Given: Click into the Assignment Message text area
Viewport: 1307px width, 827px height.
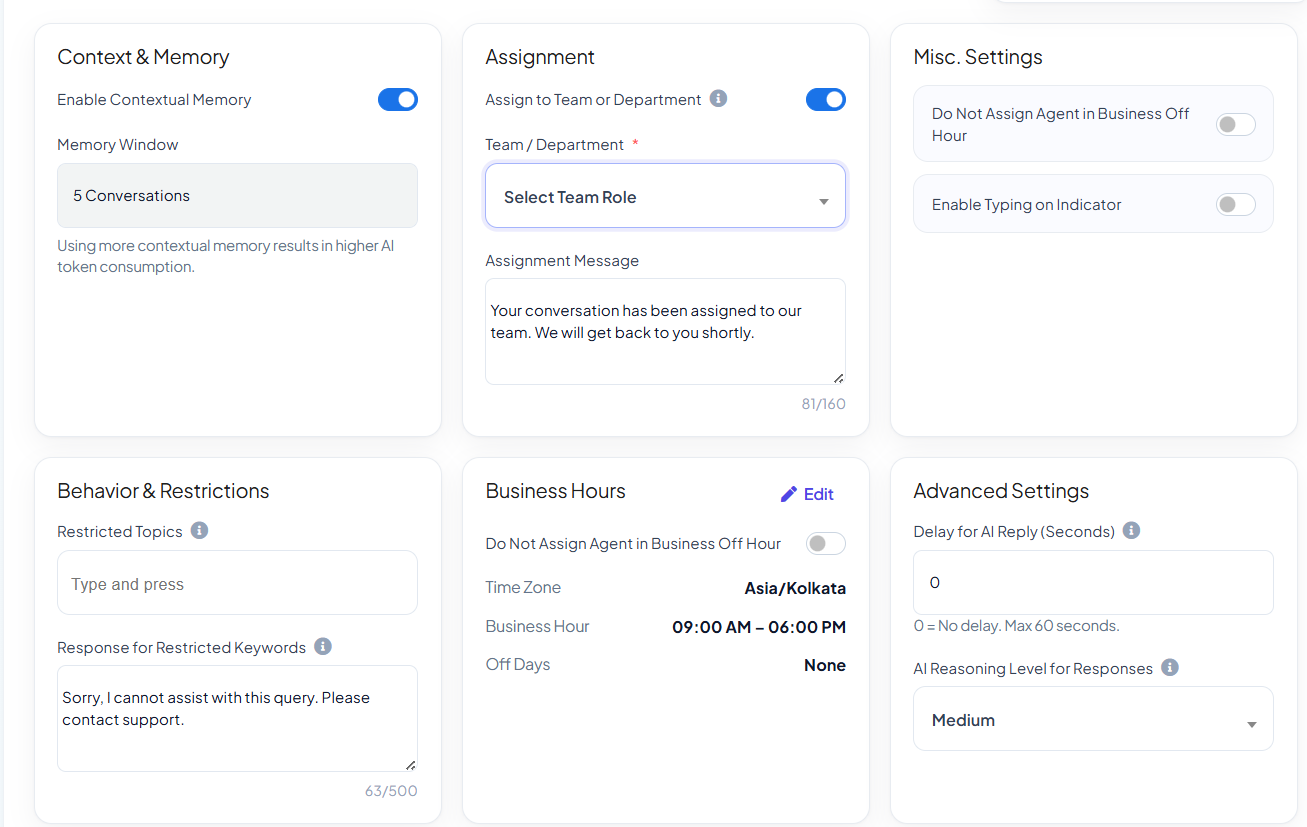Looking at the screenshot, I should [665, 331].
